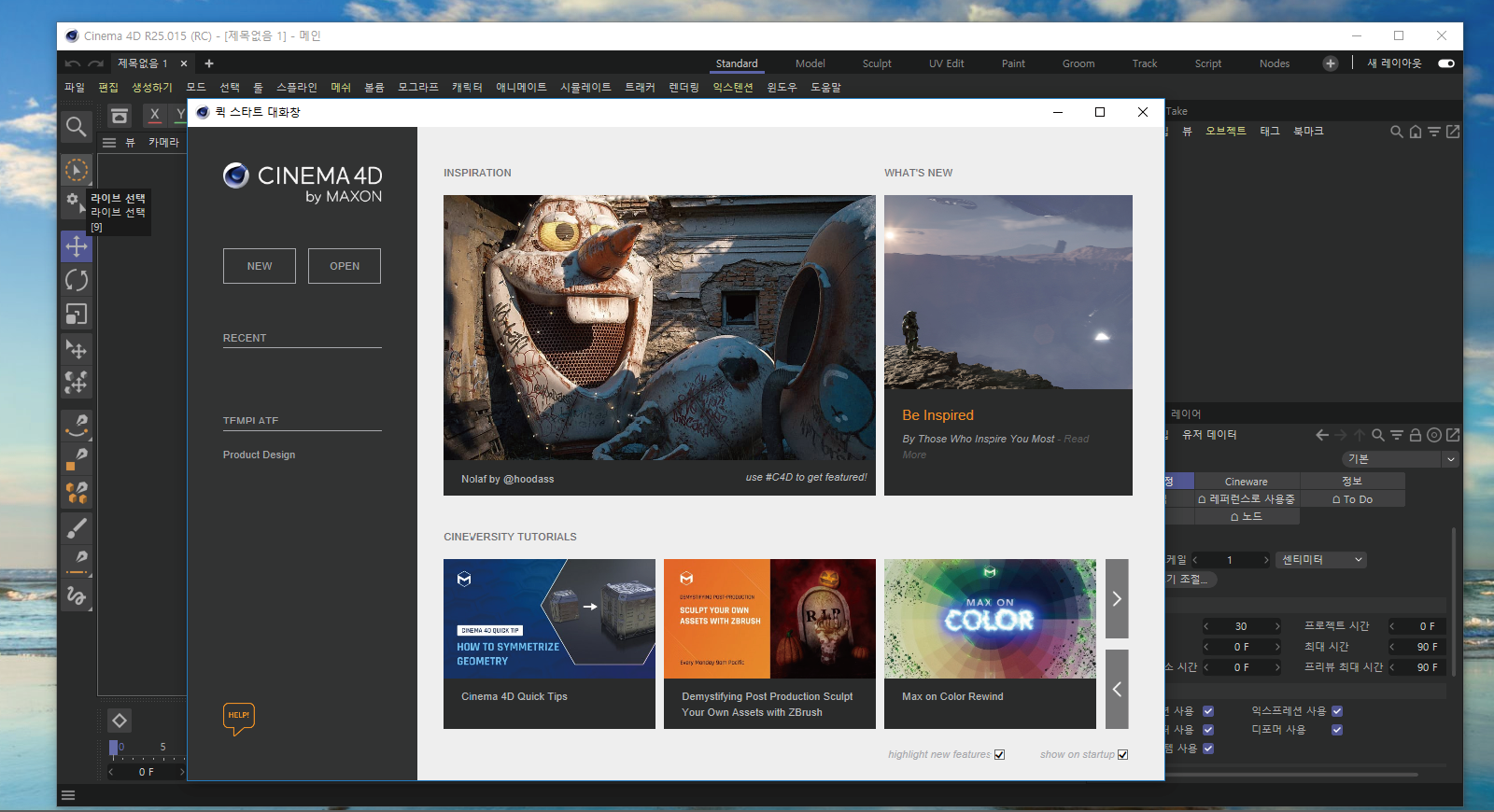The image size is (1494, 812).
Task: Add a layout with the circled plus icon
Action: (x=1331, y=63)
